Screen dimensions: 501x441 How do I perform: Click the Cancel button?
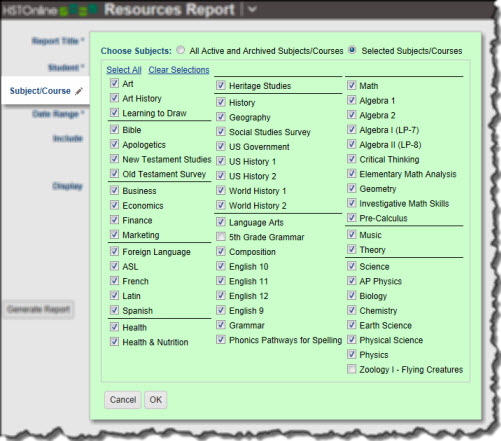pyautogui.click(x=123, y=400)
